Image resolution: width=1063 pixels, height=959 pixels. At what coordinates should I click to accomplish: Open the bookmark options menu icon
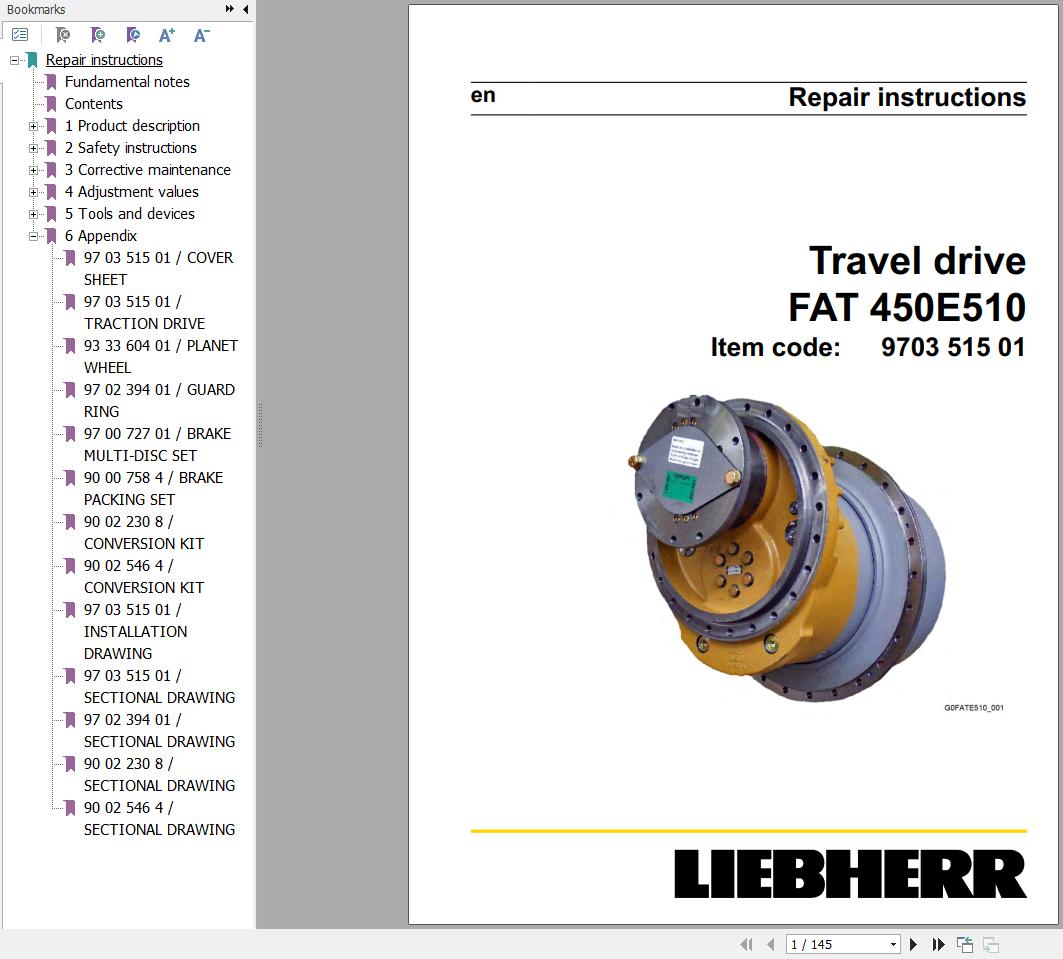click(x=20, y=35)
